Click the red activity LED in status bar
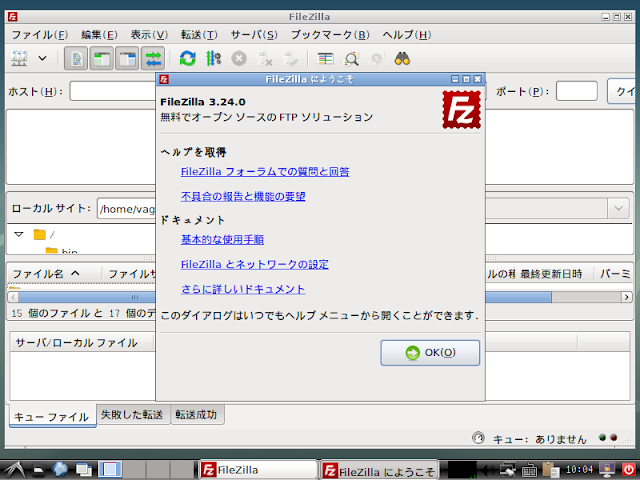The image size is (640, 480). tap(613, 437)
